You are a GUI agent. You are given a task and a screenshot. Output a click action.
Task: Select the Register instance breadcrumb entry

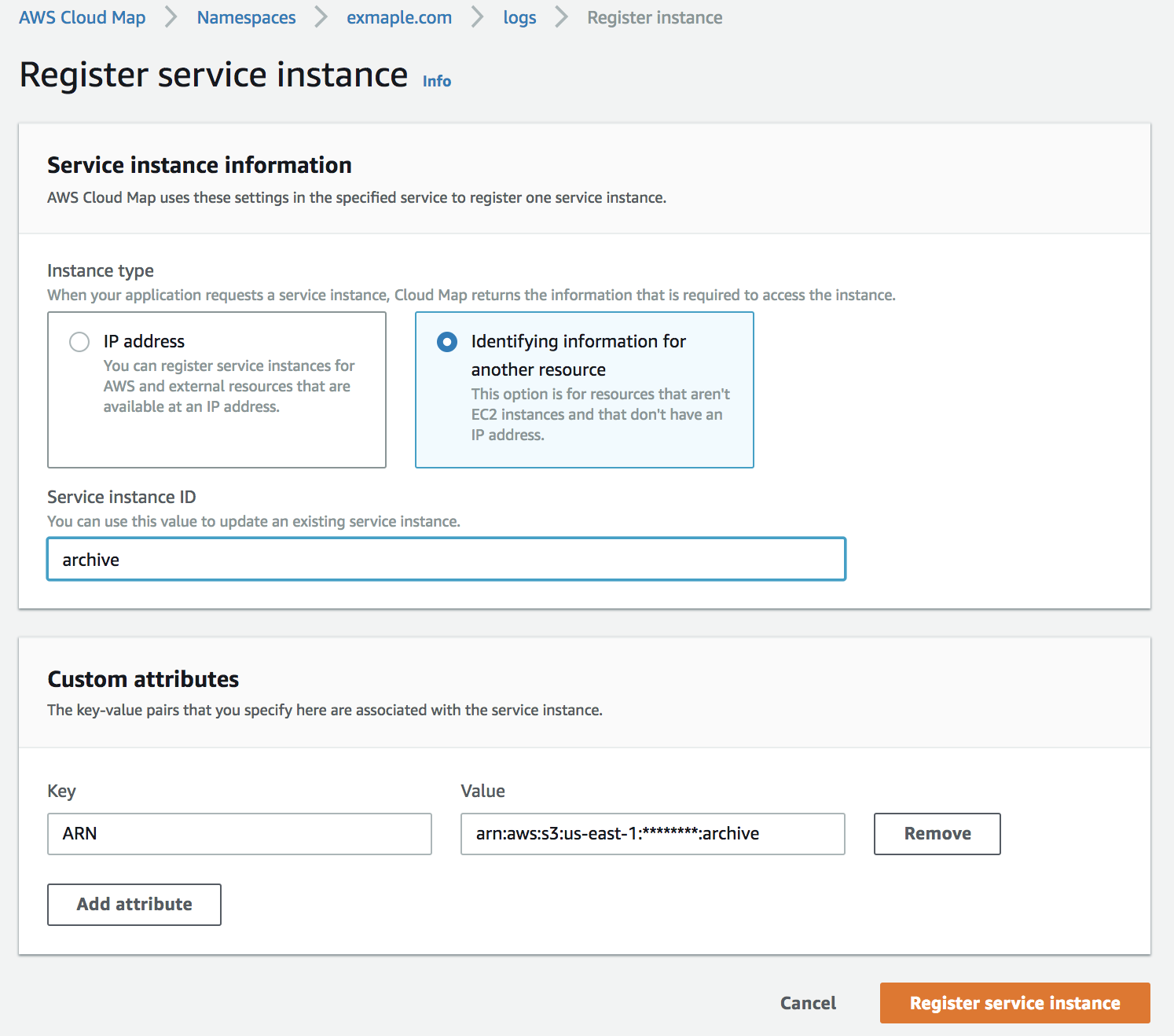(x=655, y=17)
